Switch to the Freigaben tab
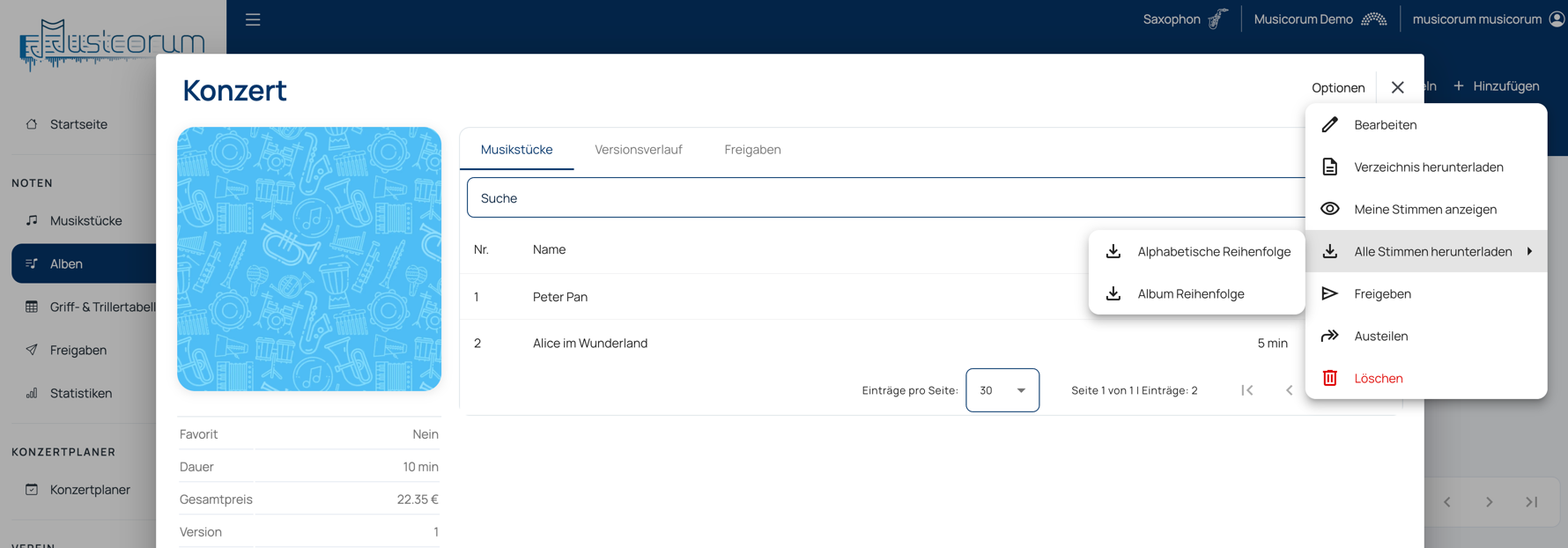1568x548 pixels. [x=752, y=150]
